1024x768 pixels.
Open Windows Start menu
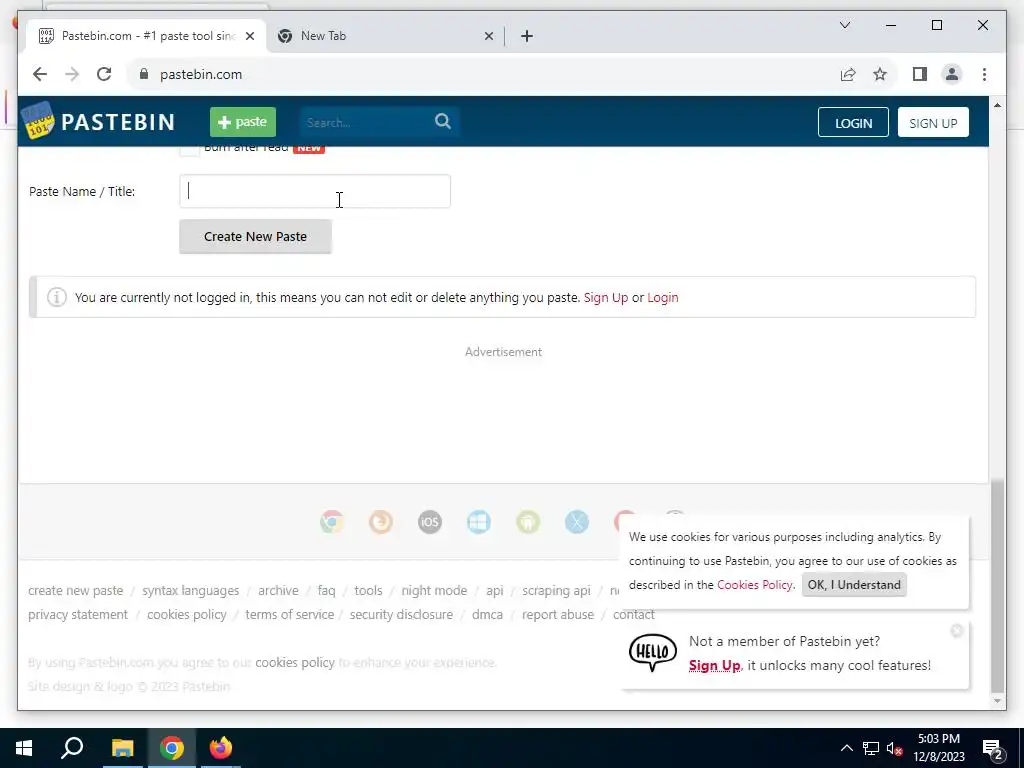[x=24, y=748]
